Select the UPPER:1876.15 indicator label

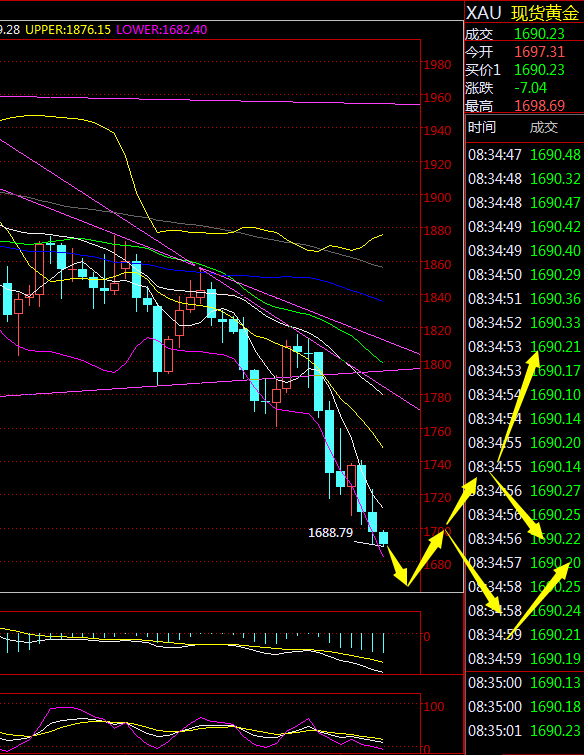[68, 30]
